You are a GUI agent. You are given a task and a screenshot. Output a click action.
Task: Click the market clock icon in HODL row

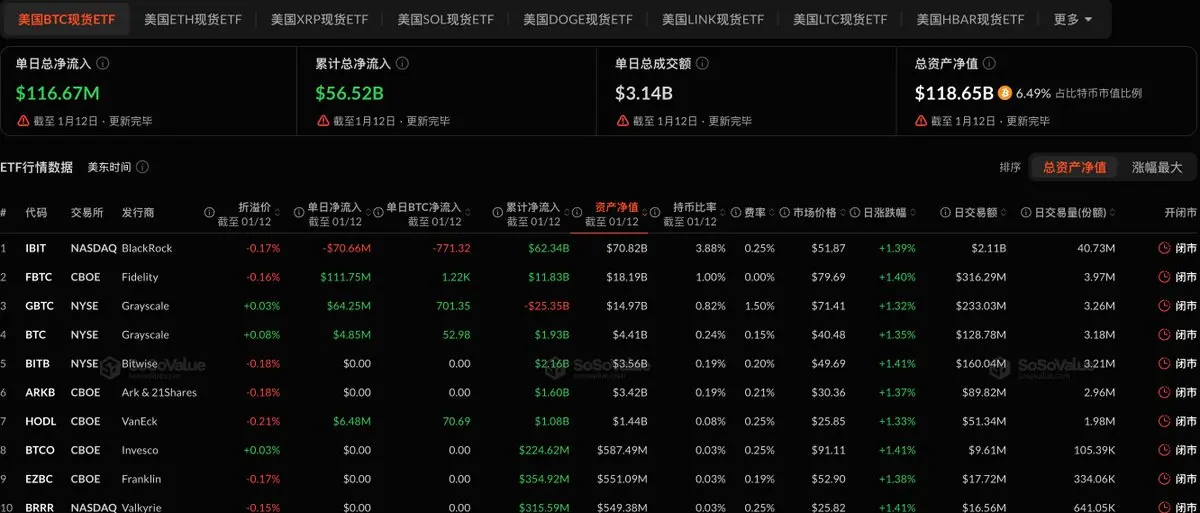click(x=1164, y=422)
